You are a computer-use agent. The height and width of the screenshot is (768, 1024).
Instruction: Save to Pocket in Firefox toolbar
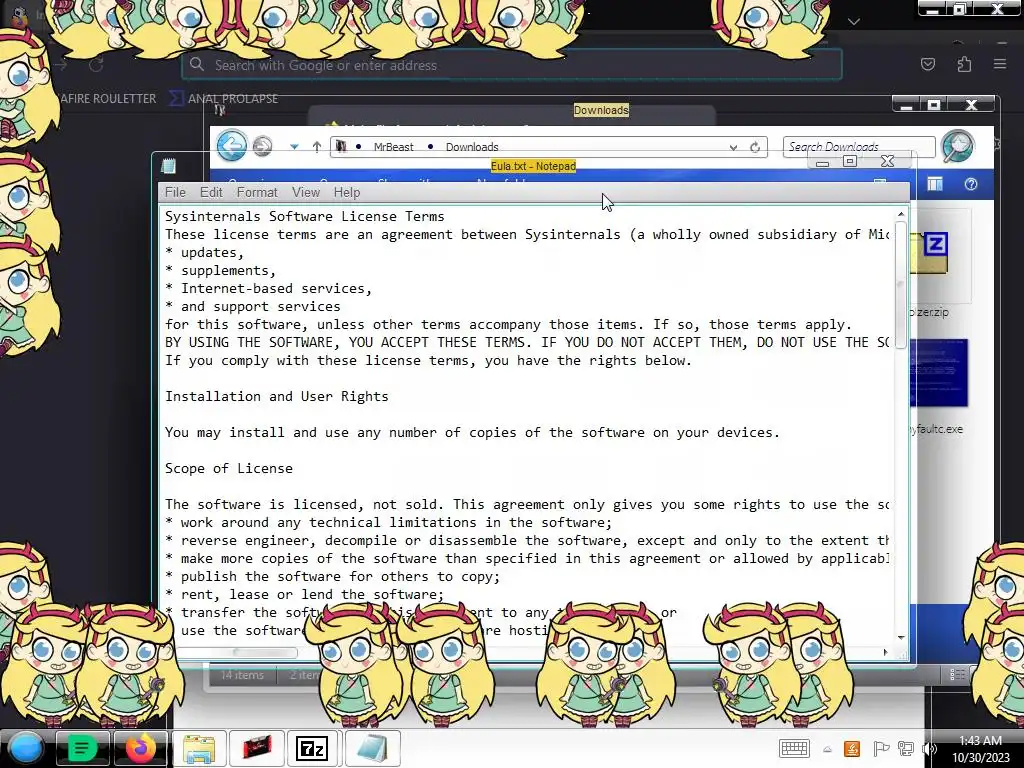(927, 64)
